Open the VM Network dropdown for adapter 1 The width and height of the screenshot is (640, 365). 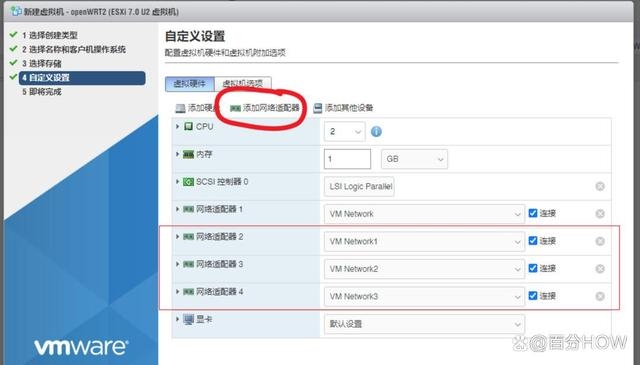(x=424, y=214)
